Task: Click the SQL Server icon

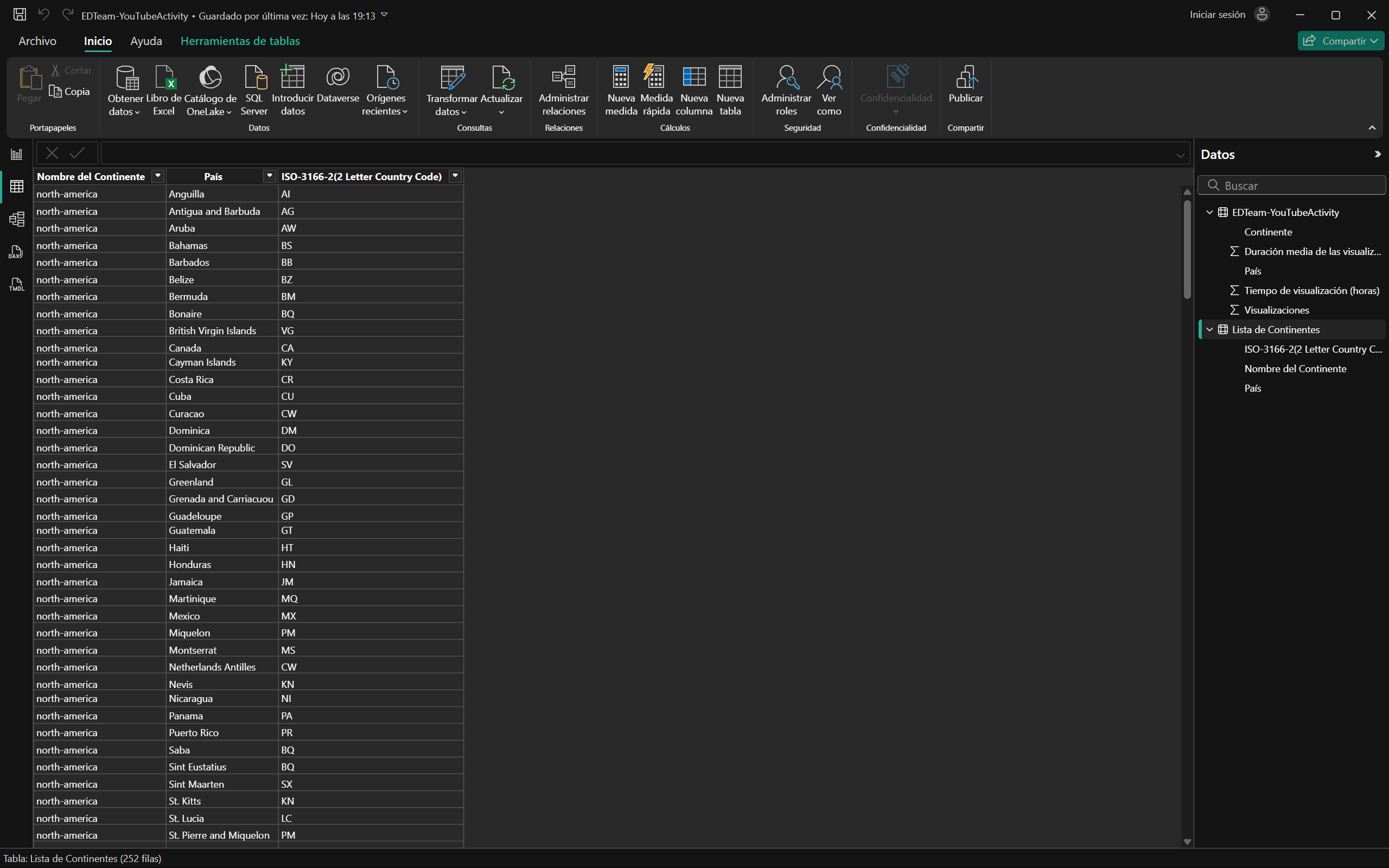Action: point(254,78)
